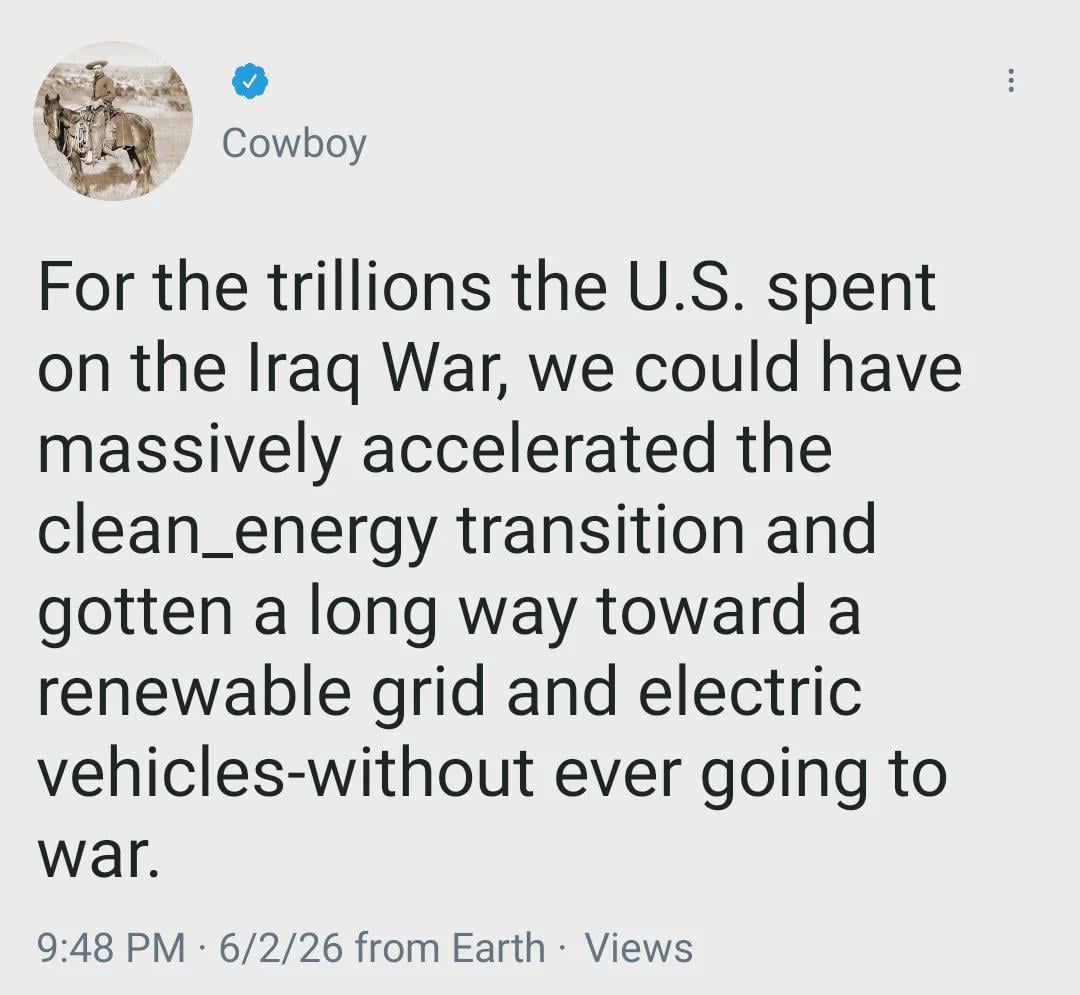Click the final word "war." of the post
Image resolution: width=1080 pixels, height=995 pixels.
[x=98, y=853]
